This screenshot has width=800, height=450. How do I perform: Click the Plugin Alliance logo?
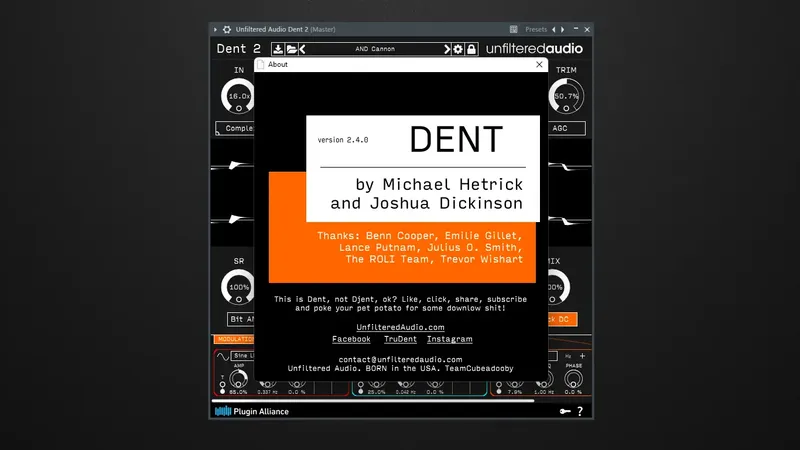pos(252,411)
